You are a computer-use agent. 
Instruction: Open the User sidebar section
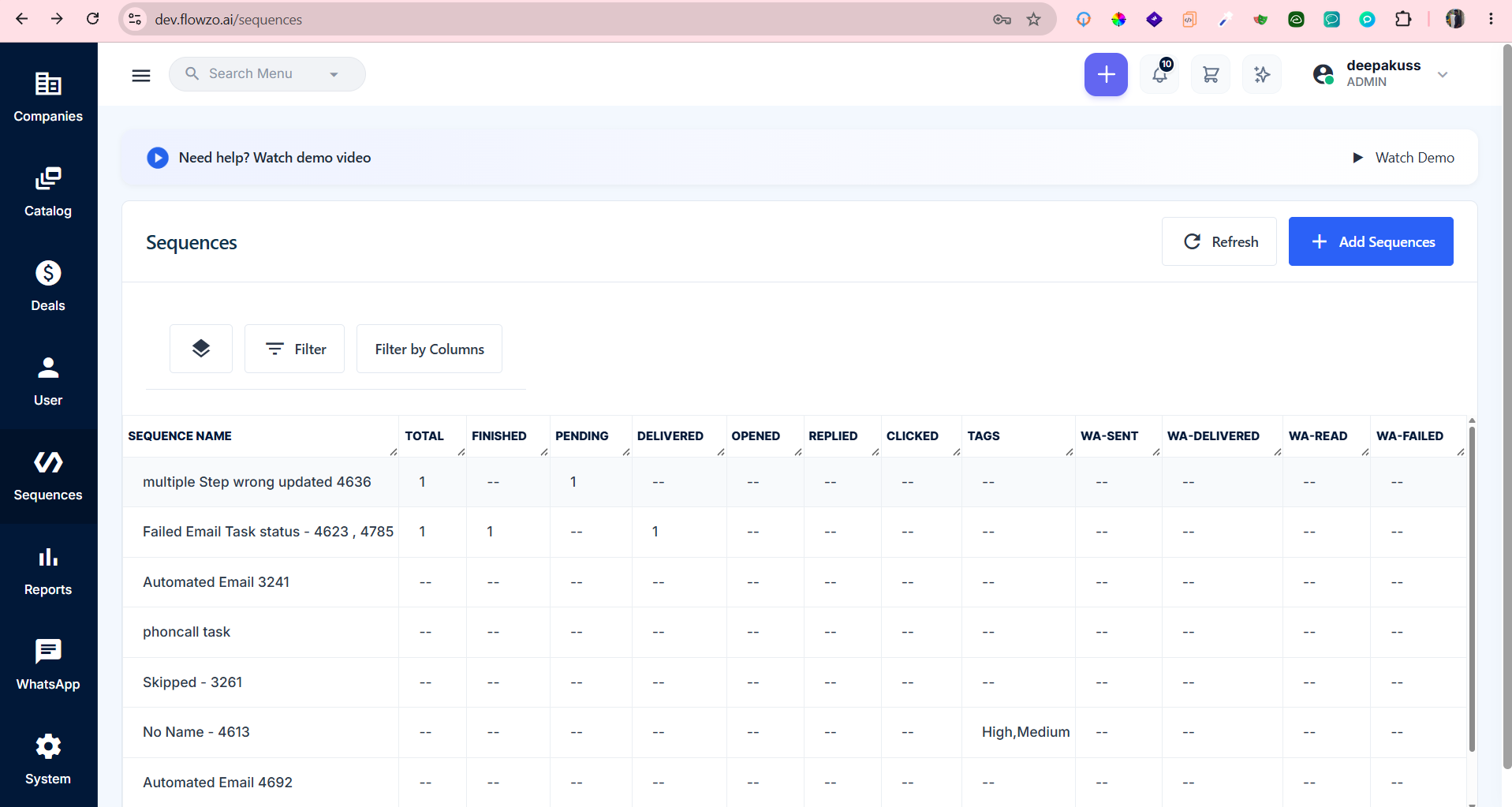click(48, 382)
